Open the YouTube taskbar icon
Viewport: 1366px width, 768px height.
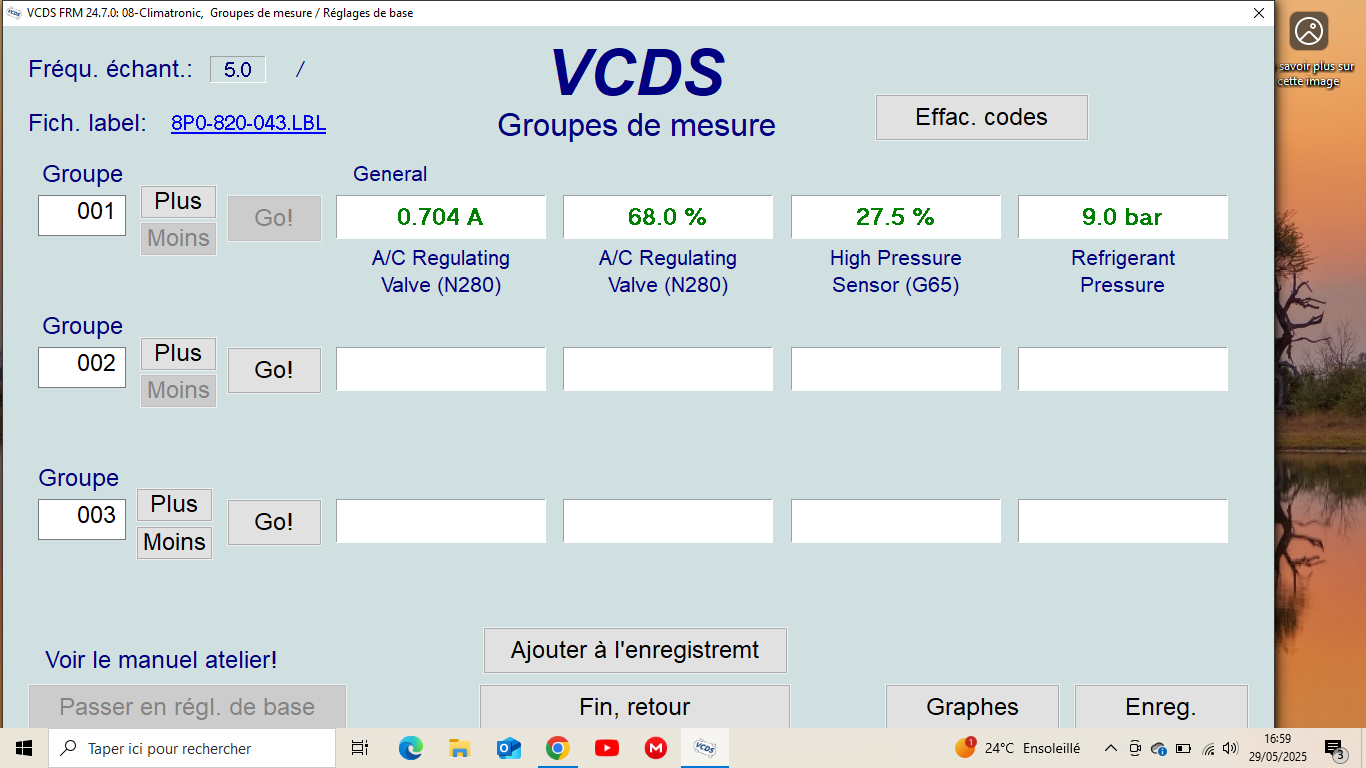[606, 748]
